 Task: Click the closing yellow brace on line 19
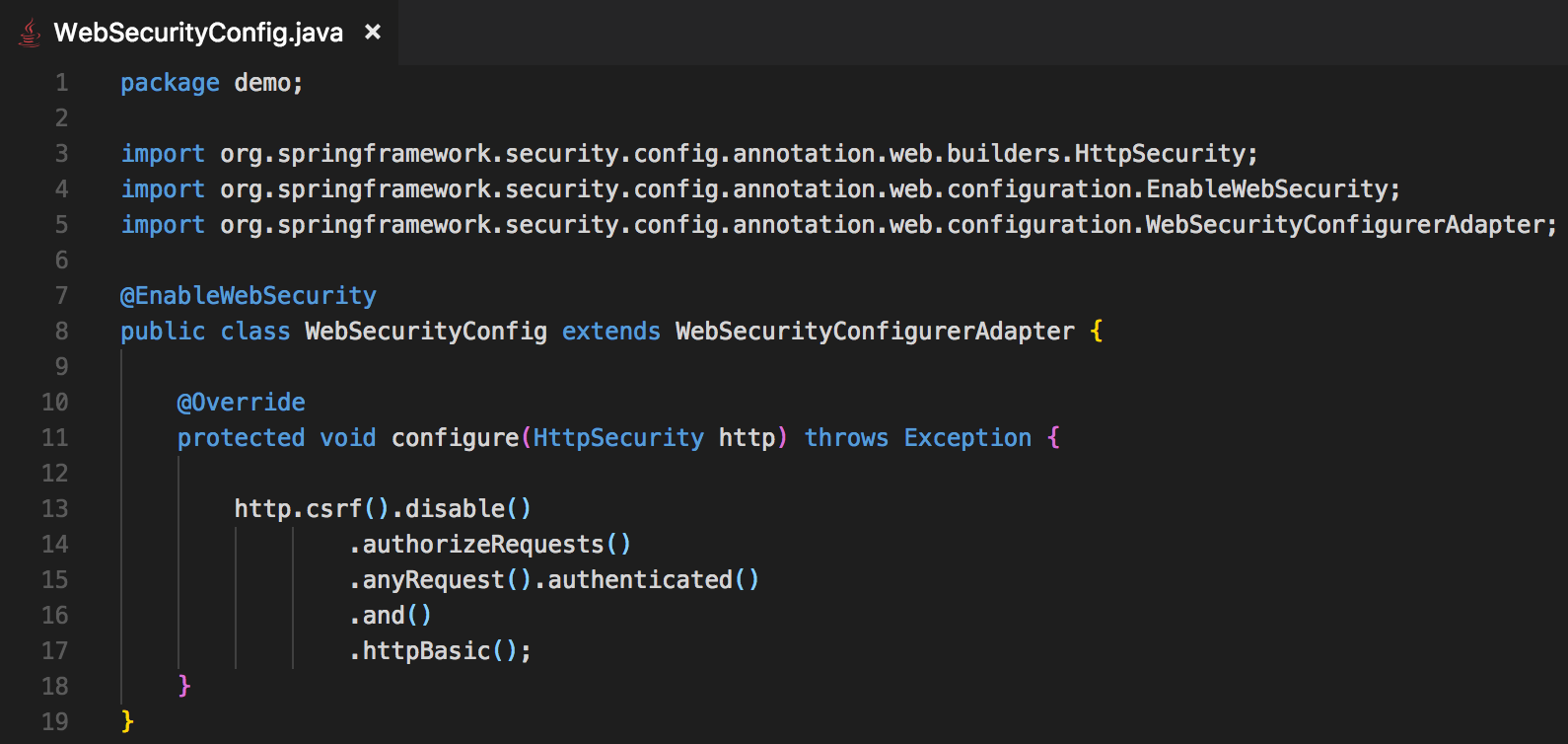(127, 721)
